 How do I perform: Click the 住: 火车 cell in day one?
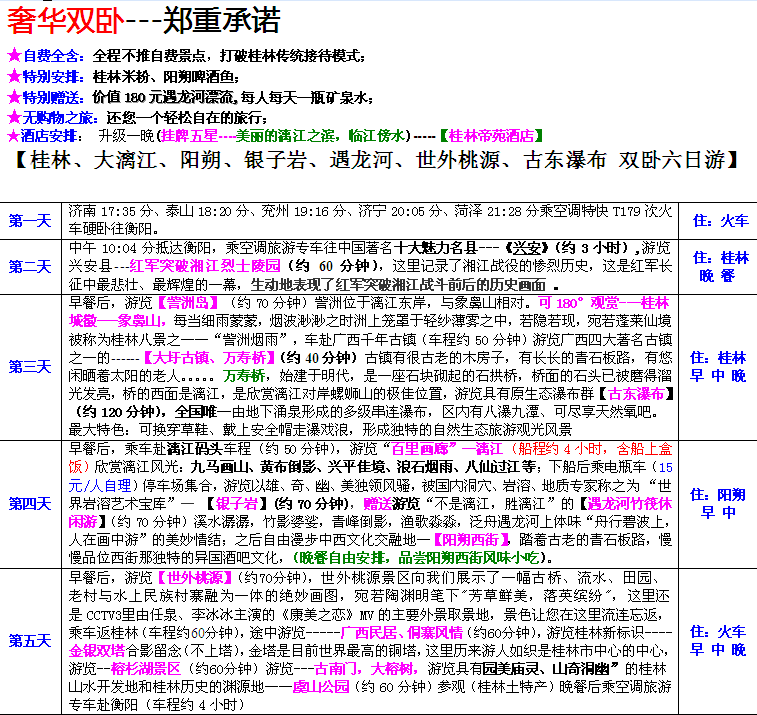720,221
